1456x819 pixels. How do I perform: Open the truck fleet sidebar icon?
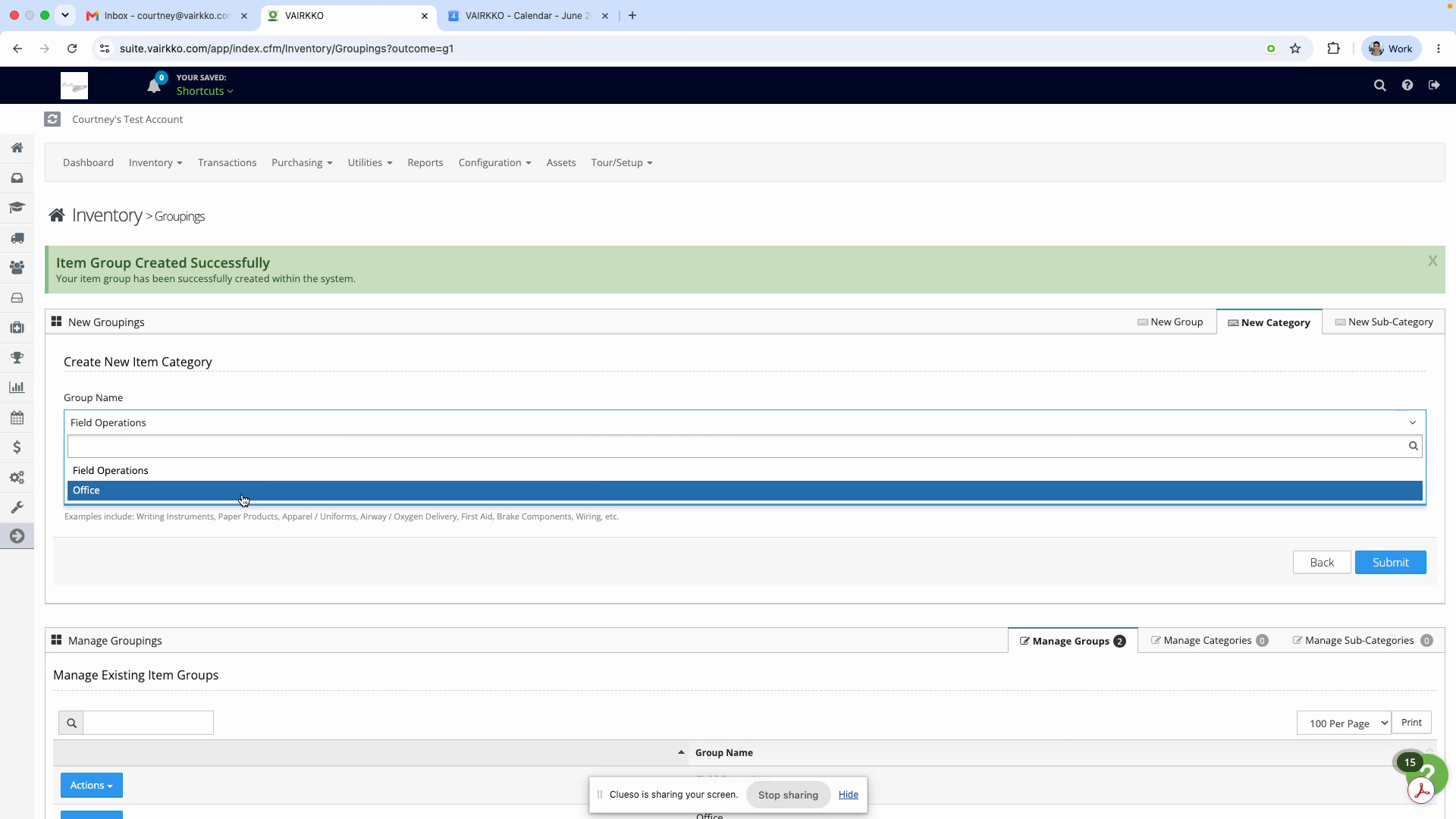click(x=17, y=238)
